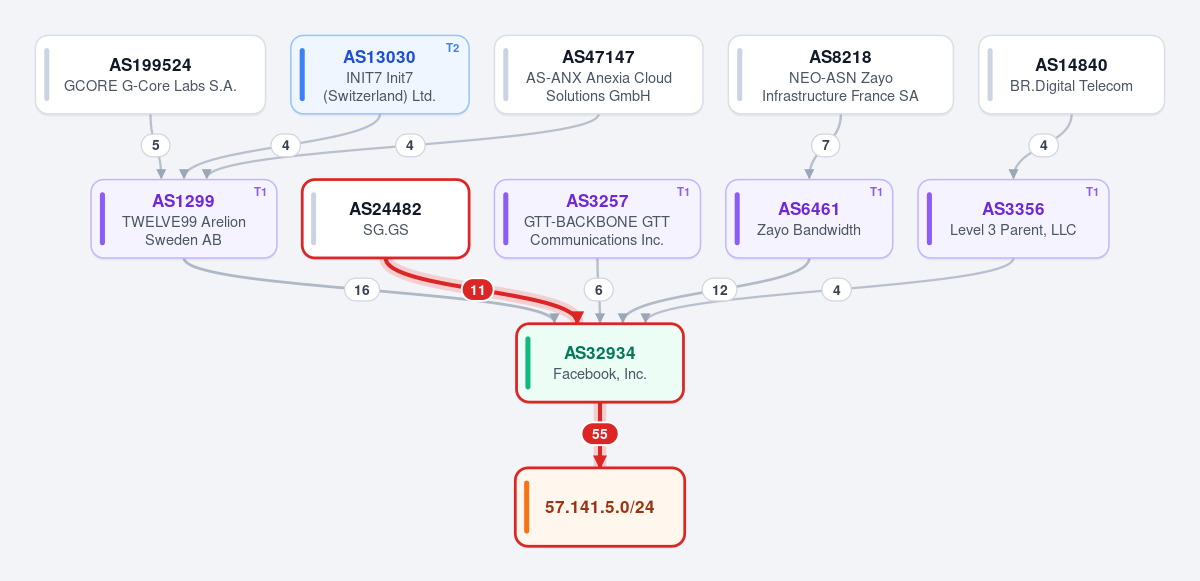The height and width of the screenshot is (581, 1200).
Task: Open the AS8218 NEO-ASN Zayo node
Action: 840,75
